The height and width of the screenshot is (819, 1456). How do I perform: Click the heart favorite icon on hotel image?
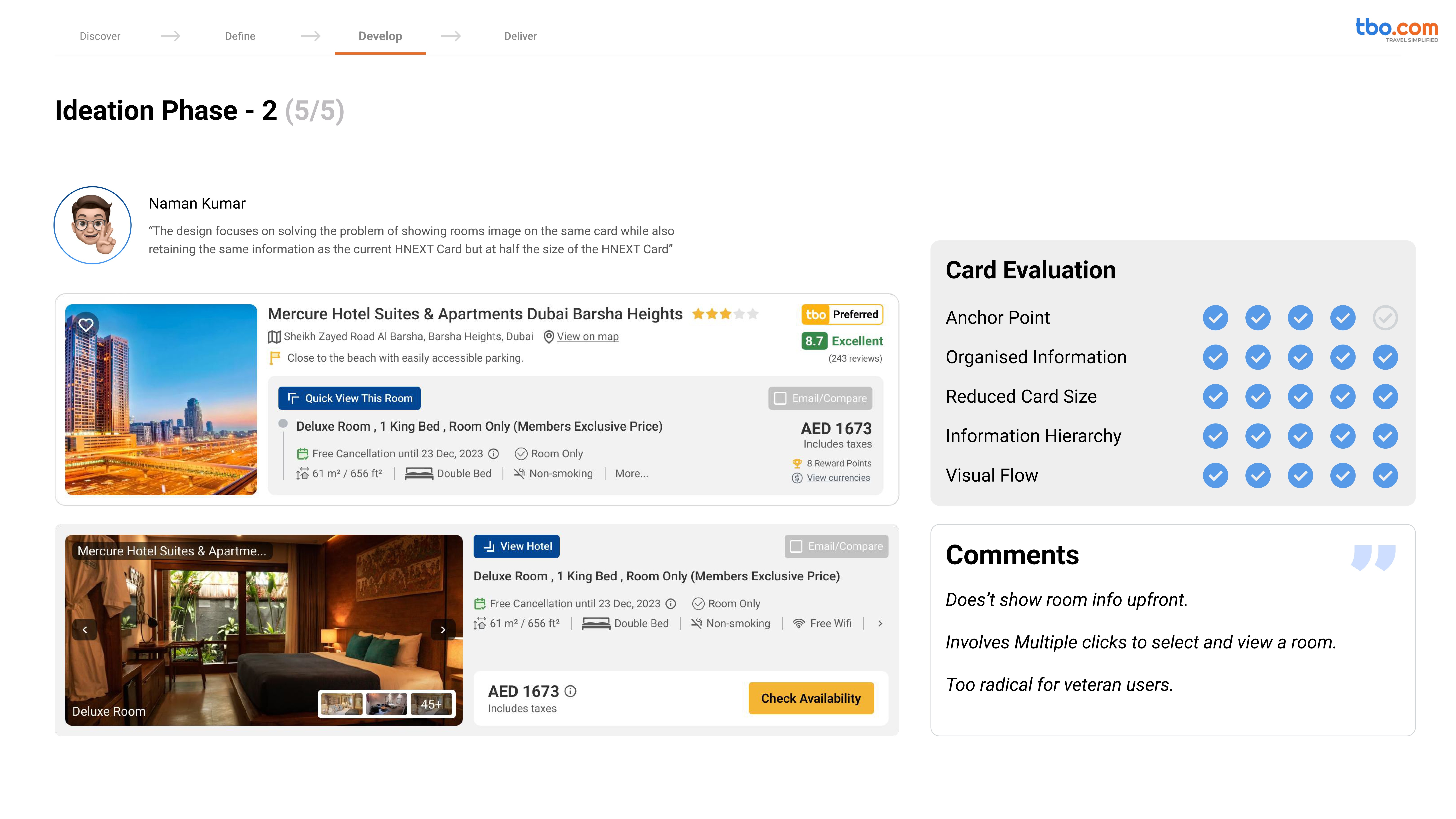click(x=86, y=325)
